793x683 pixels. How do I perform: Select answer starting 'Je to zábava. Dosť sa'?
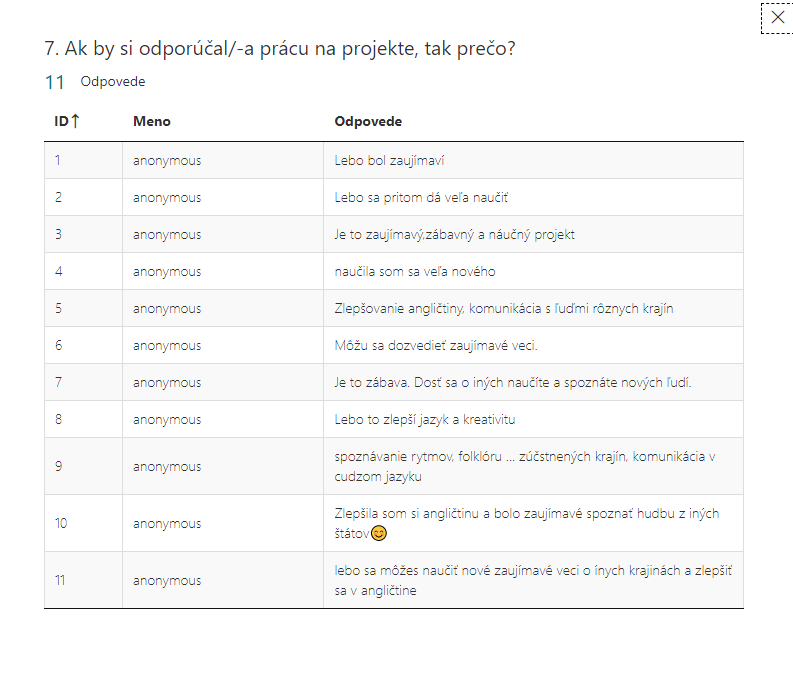pos(513,382)
